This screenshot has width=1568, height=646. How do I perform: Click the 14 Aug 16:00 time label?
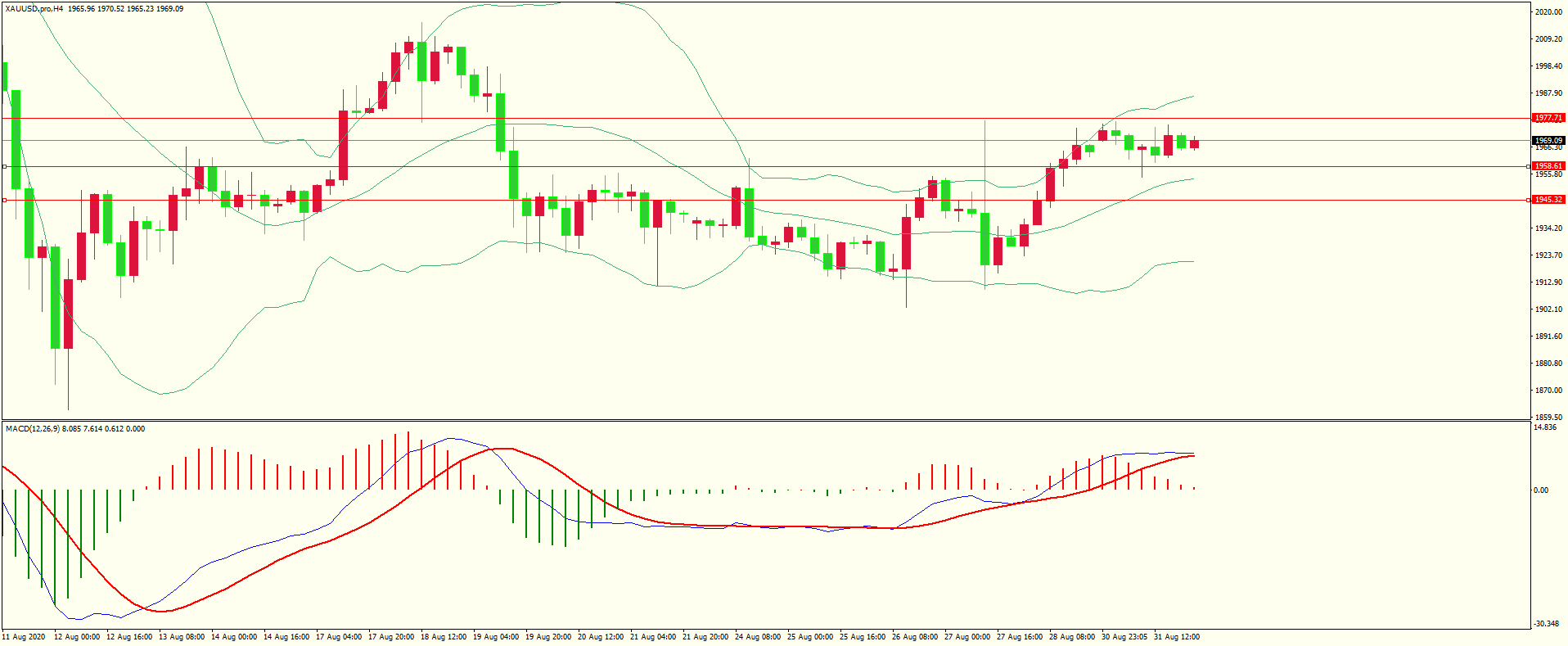tap(286, 637)
